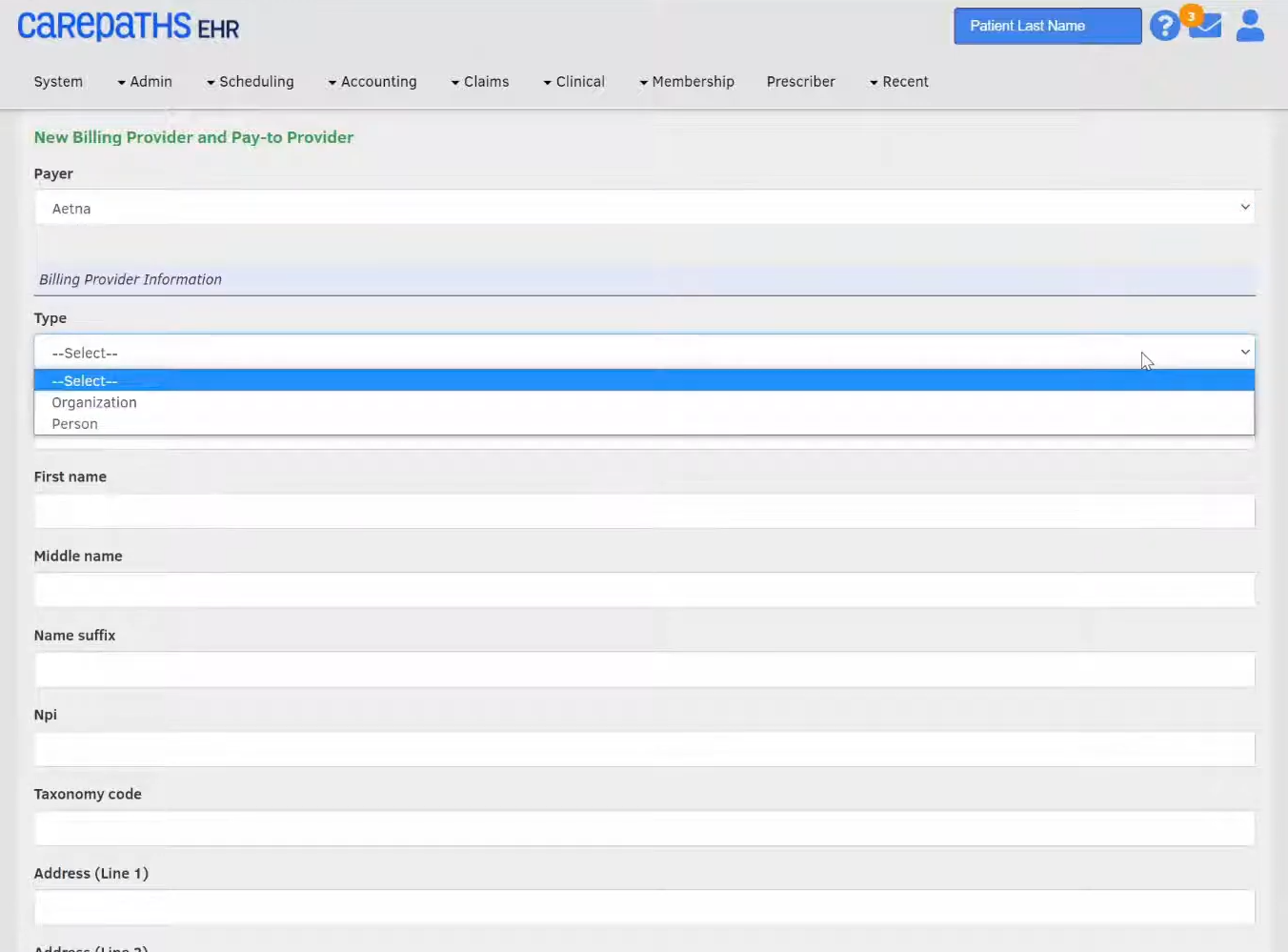Open the System menu

point(58,82)
